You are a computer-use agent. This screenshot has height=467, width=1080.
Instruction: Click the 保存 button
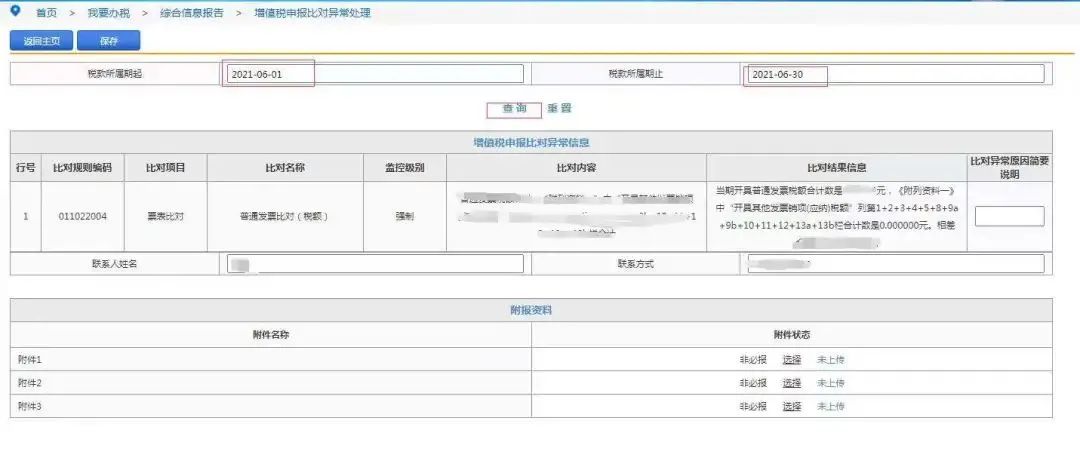(x=108, y=41)
